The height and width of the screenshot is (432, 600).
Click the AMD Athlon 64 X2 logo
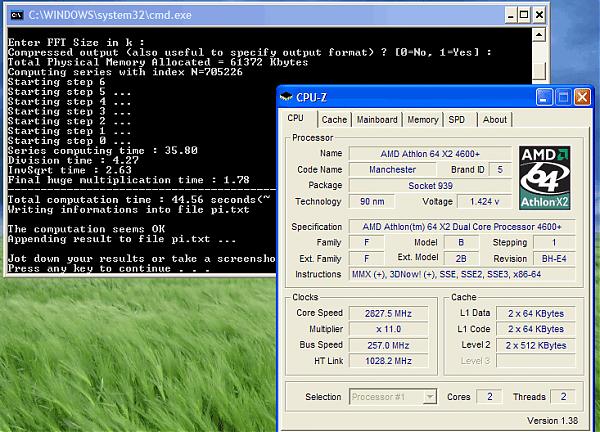pyautogui.click(x=545, y=178)
